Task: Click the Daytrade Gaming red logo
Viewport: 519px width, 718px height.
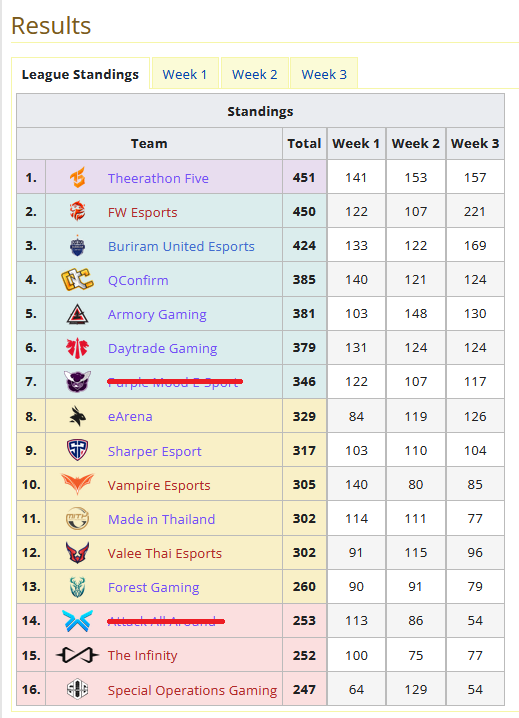Action: point(77,348)
